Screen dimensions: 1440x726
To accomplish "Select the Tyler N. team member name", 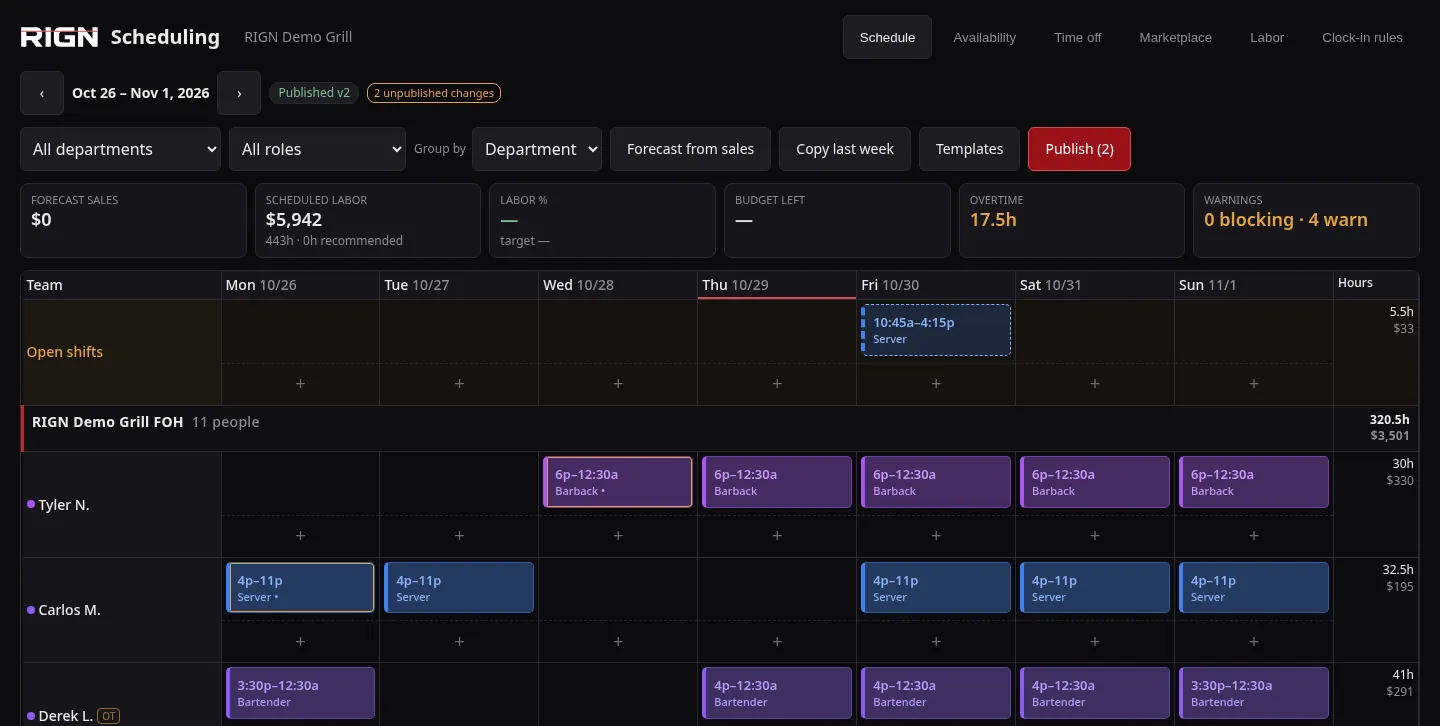I will [x=64, y=505].
